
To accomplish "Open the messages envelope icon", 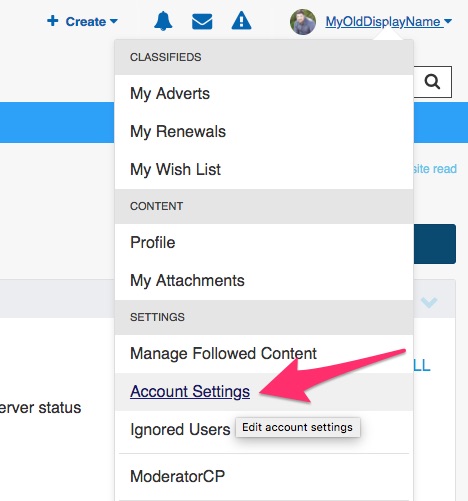I will pos(202,21).
